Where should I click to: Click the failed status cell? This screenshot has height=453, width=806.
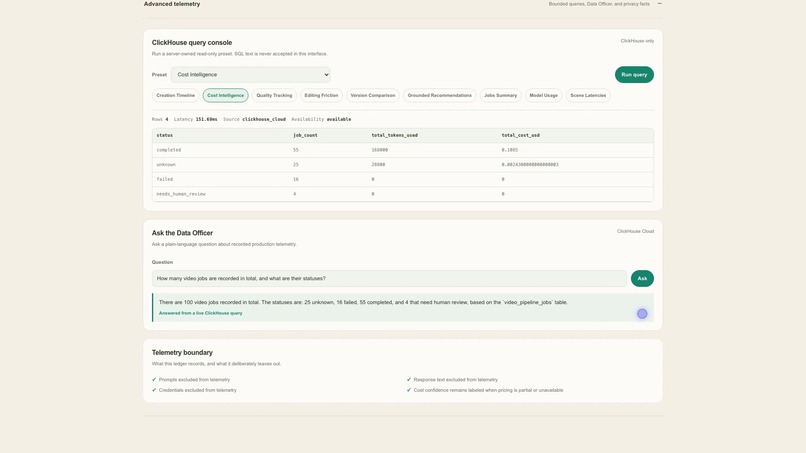(x=164, y=179)
